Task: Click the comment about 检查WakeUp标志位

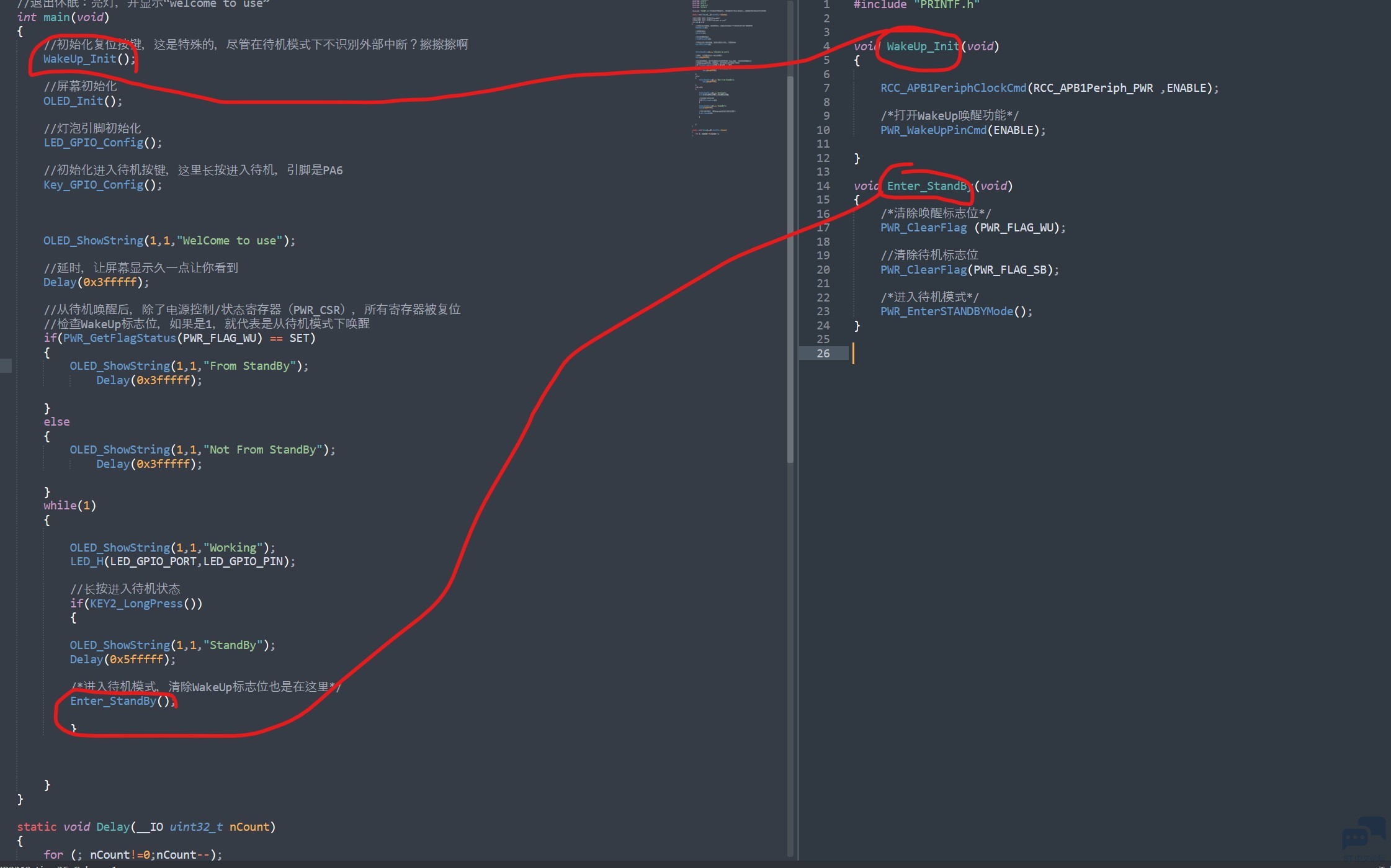Action: [x=207, y=324]
